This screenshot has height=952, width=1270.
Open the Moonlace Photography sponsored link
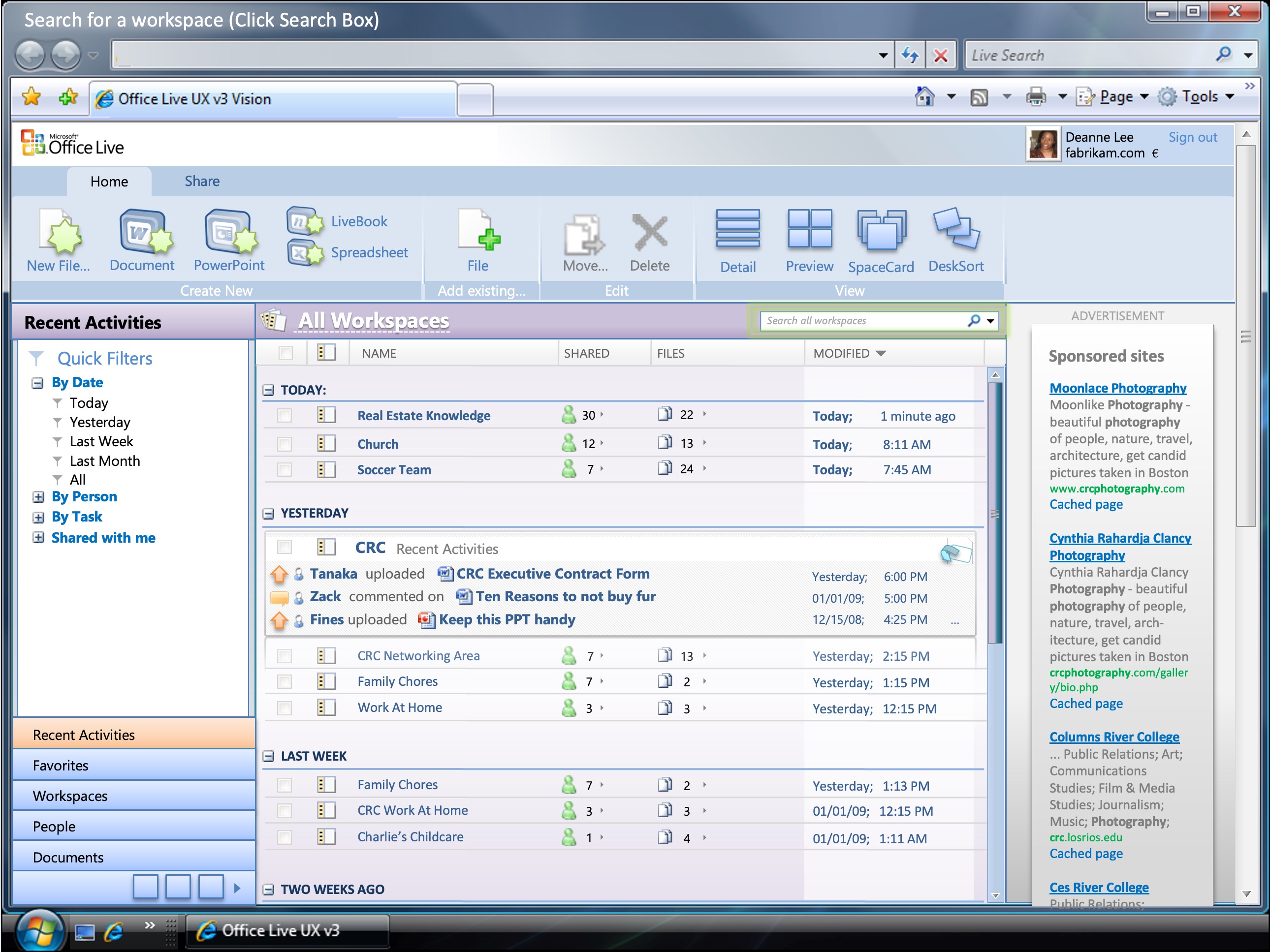[x=1118, y=388]
